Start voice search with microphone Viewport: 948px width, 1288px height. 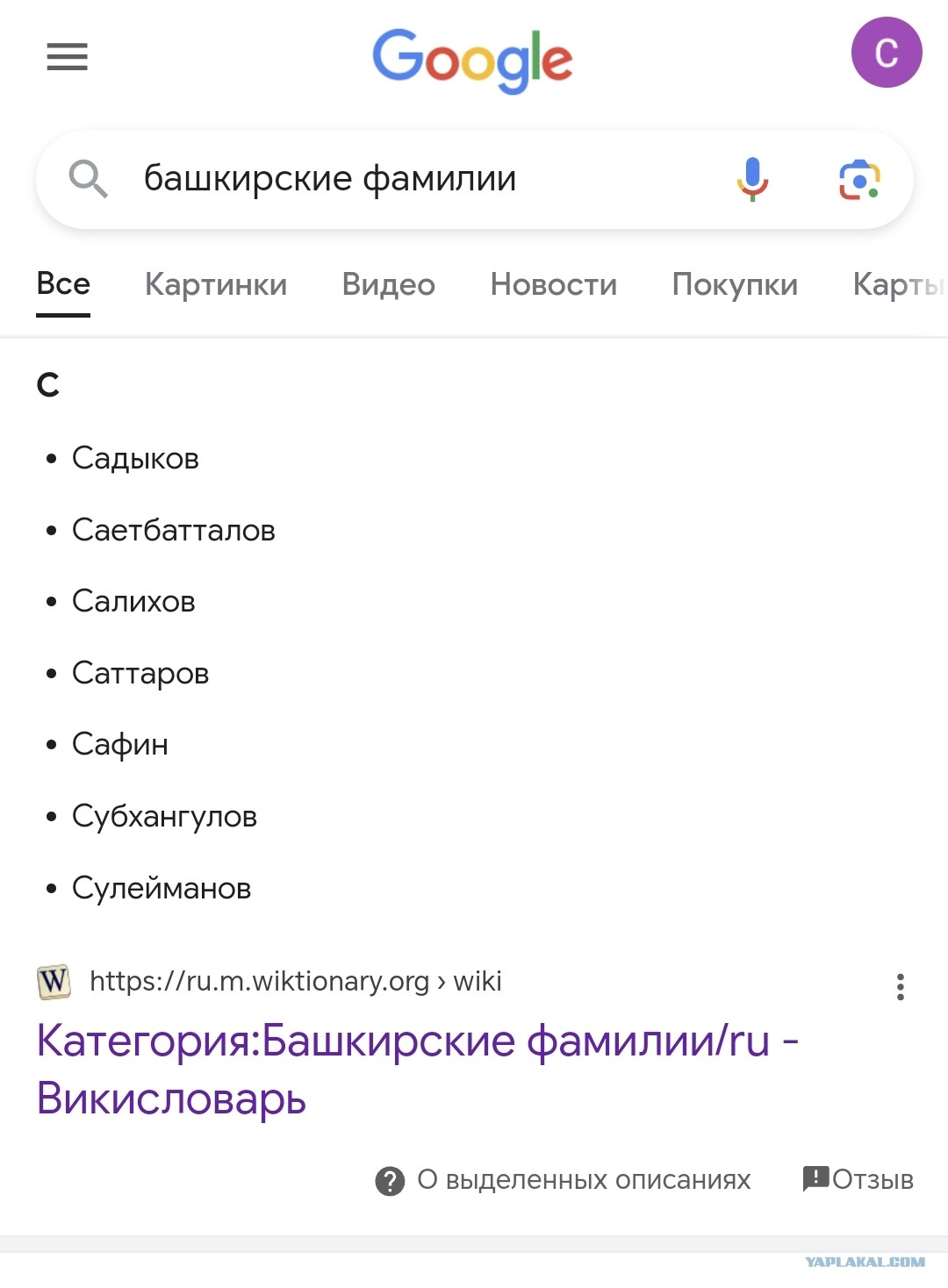[x=752, y=179]
